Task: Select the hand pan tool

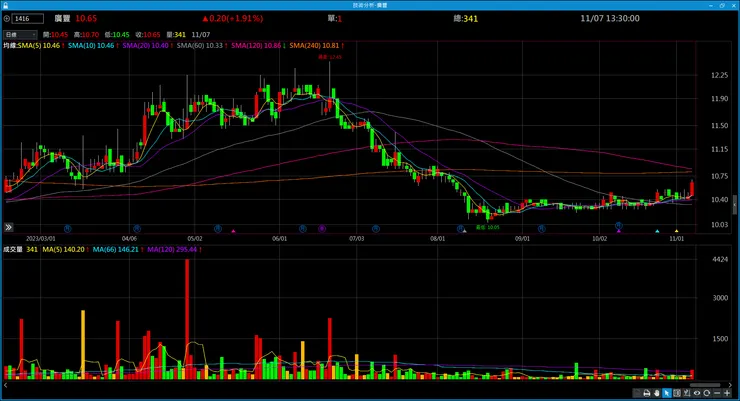Action: 656,393
